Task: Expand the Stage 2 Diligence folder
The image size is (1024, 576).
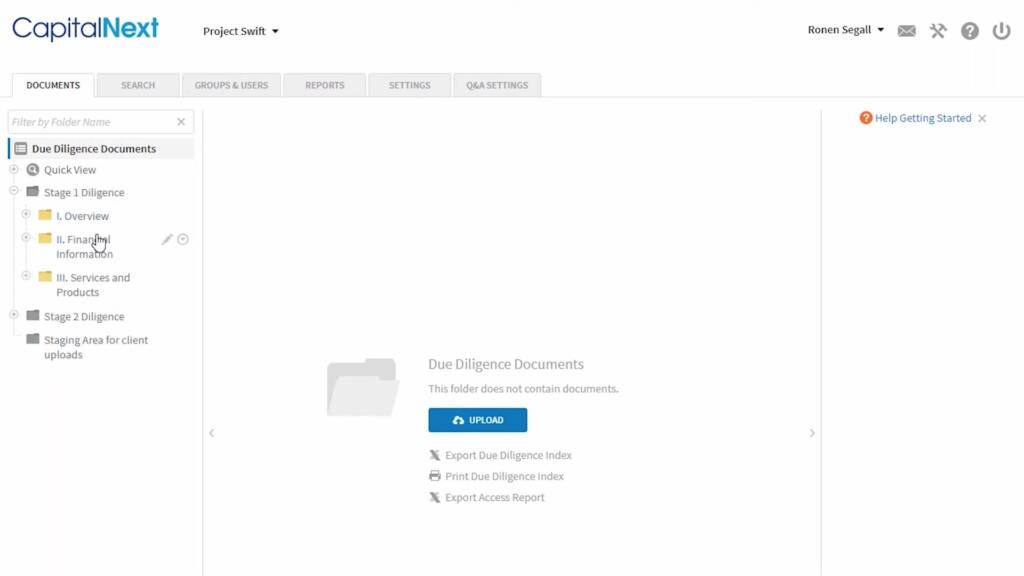Action: tap(14, 315)
